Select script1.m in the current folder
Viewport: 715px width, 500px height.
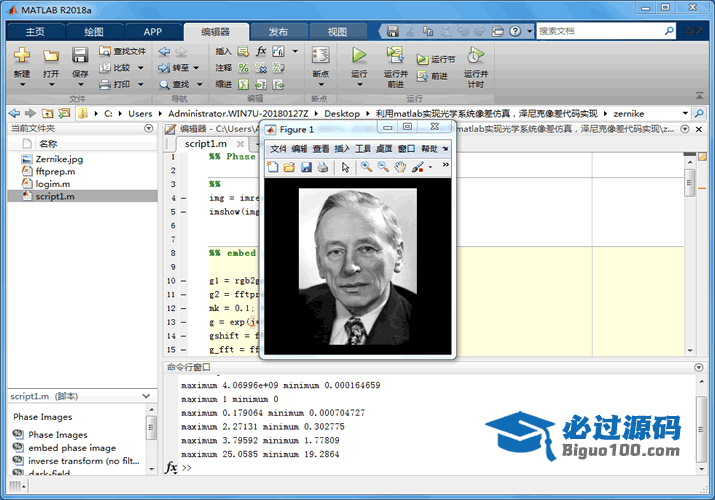[83, 196]
